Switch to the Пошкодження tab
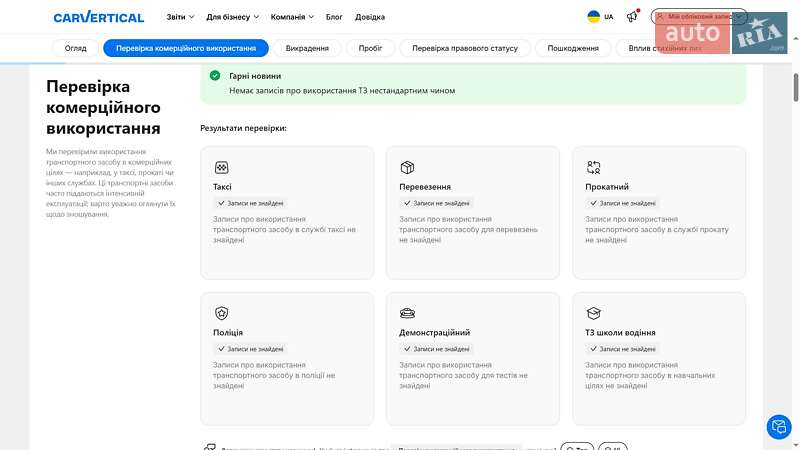Image resolution: width=800 pixels, height=450 pixels. coord(573,48)
